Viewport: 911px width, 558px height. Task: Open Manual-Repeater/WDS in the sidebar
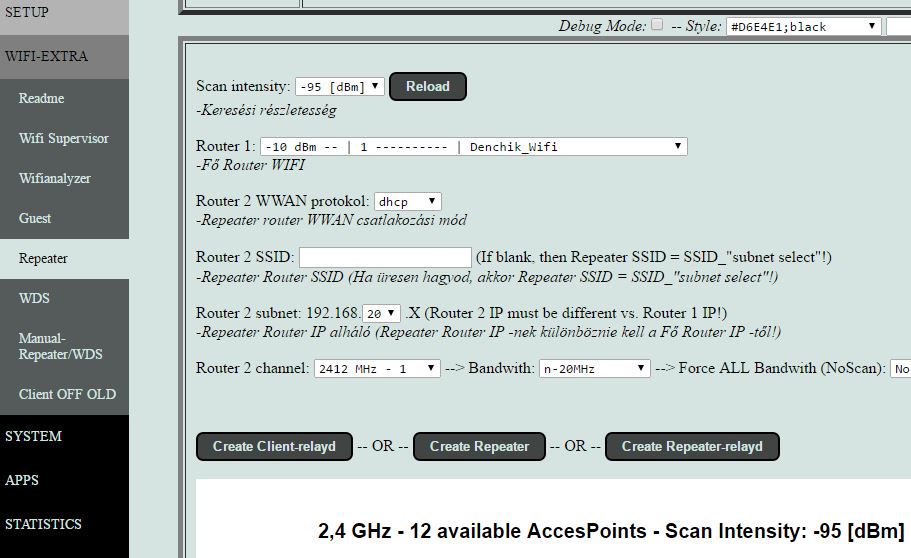(x=64, y=346)
